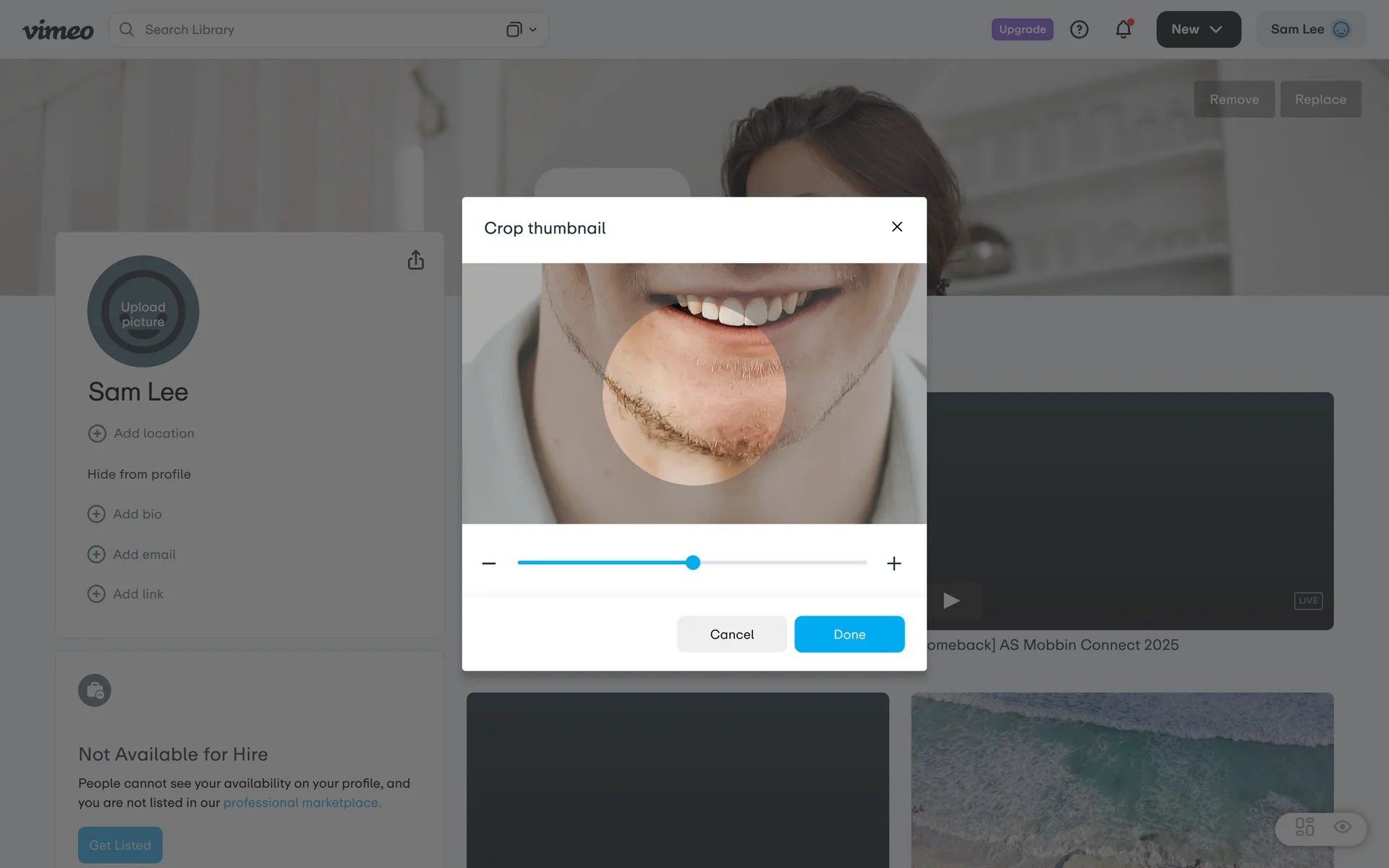Click the Vimeo logo
The image size is (1389, 868).
58,30
